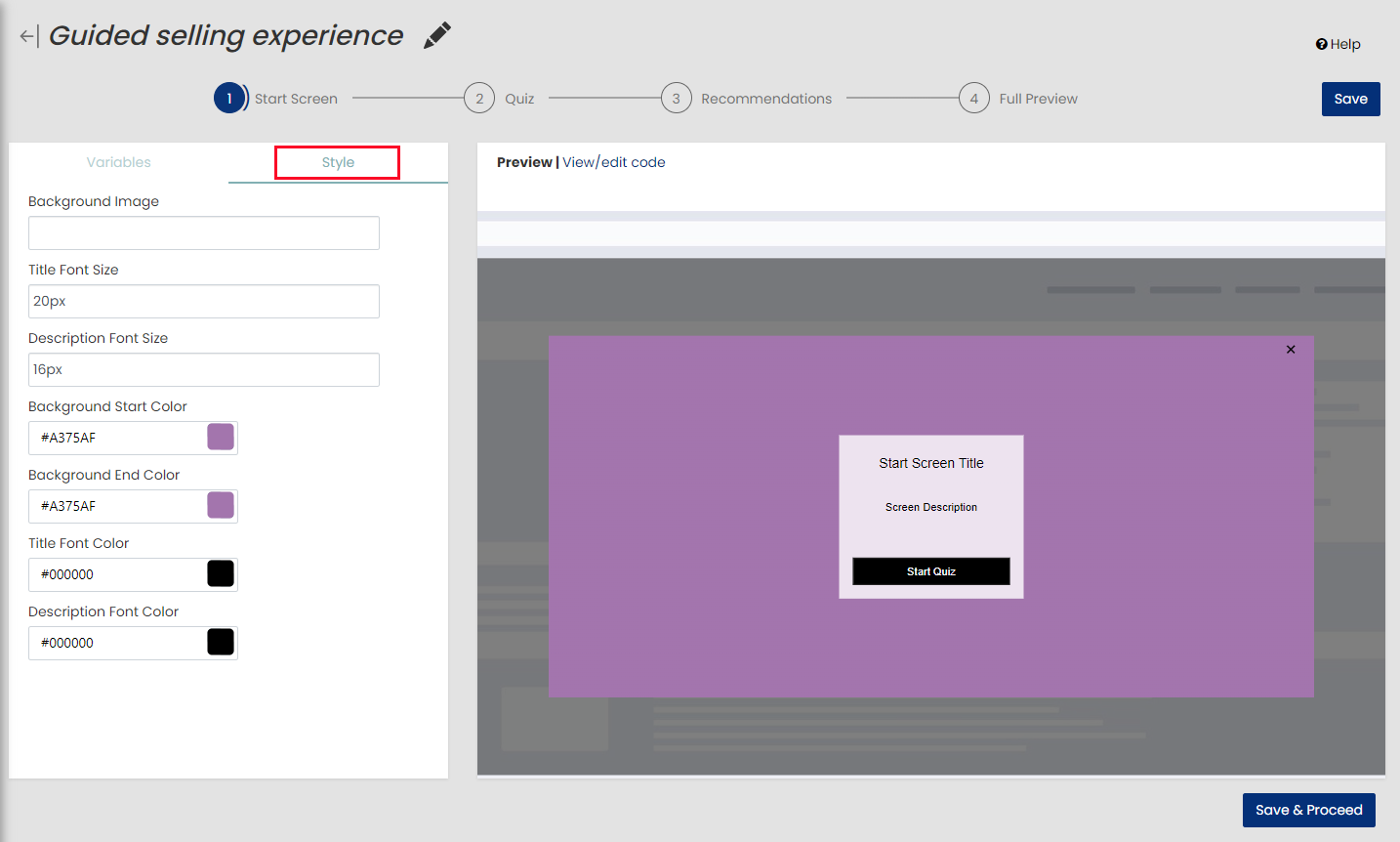The image size is (1400, 842).
Task: Click the Preview tab label
Action: 524,162
